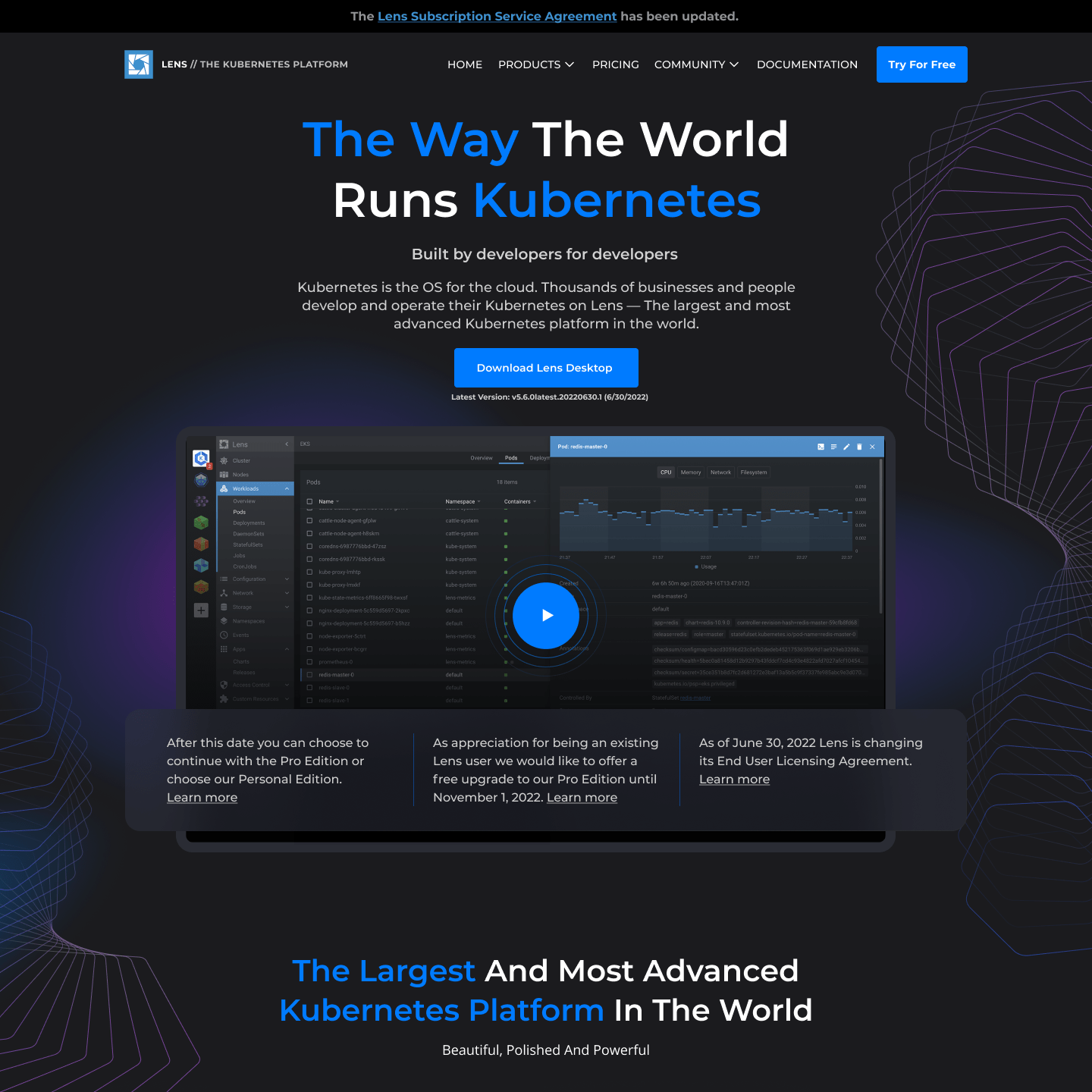
Task: Tick the checkbox for kube-proxy-lmhtp pod
Action: pos(309,573)
